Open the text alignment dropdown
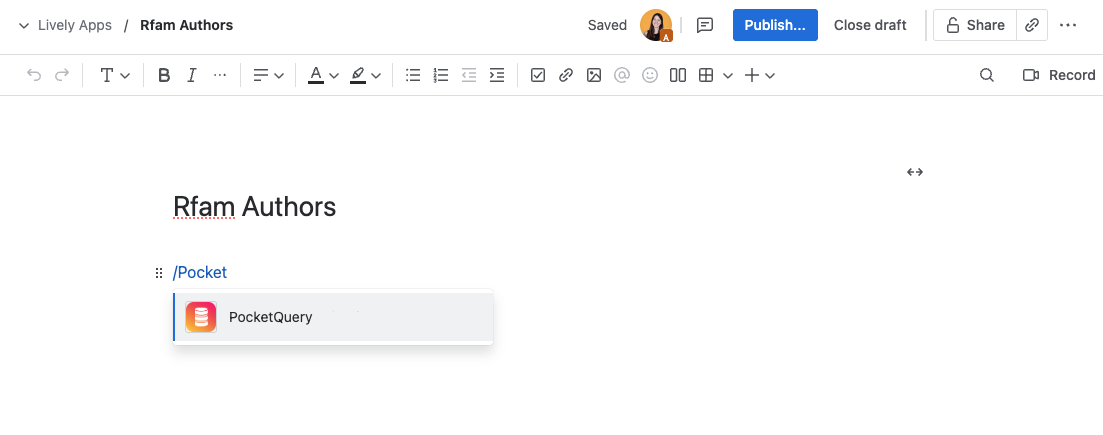This screenshot has height=435, width=1103. tap(268, 75)
